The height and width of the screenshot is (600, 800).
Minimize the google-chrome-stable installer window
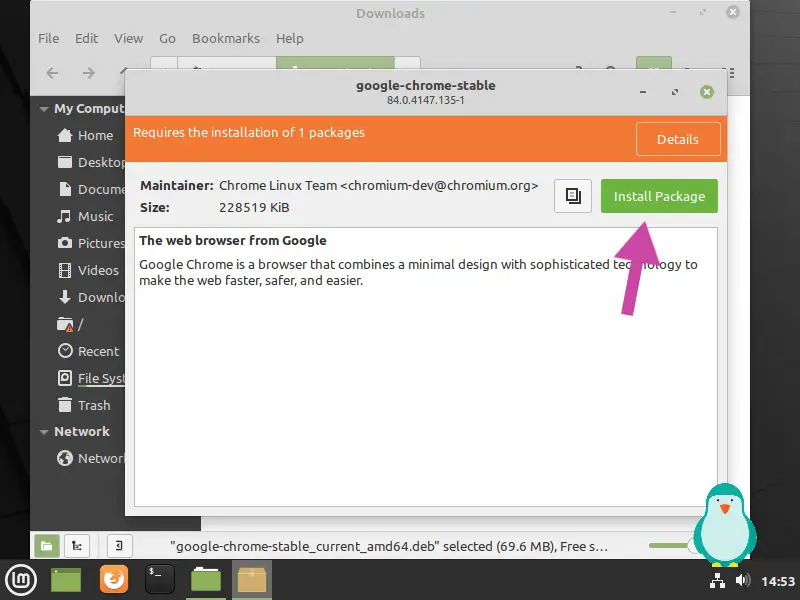click(643, 92)
